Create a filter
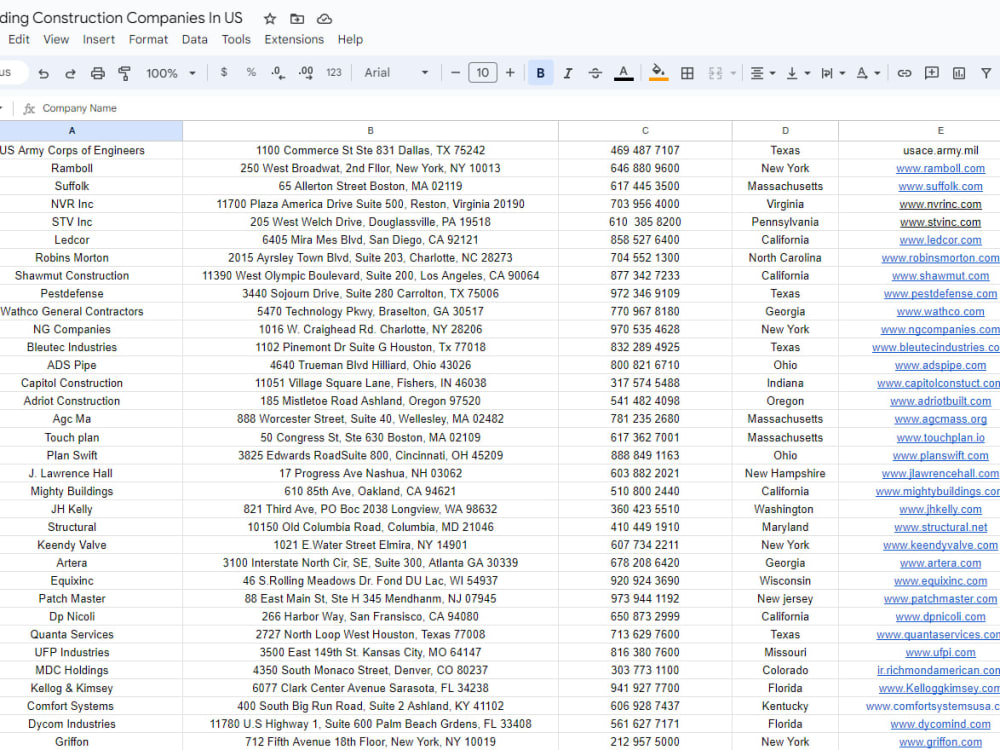The width and height of the screenshot is (1000, 750). pyautogui.click(x=986, y=73)
